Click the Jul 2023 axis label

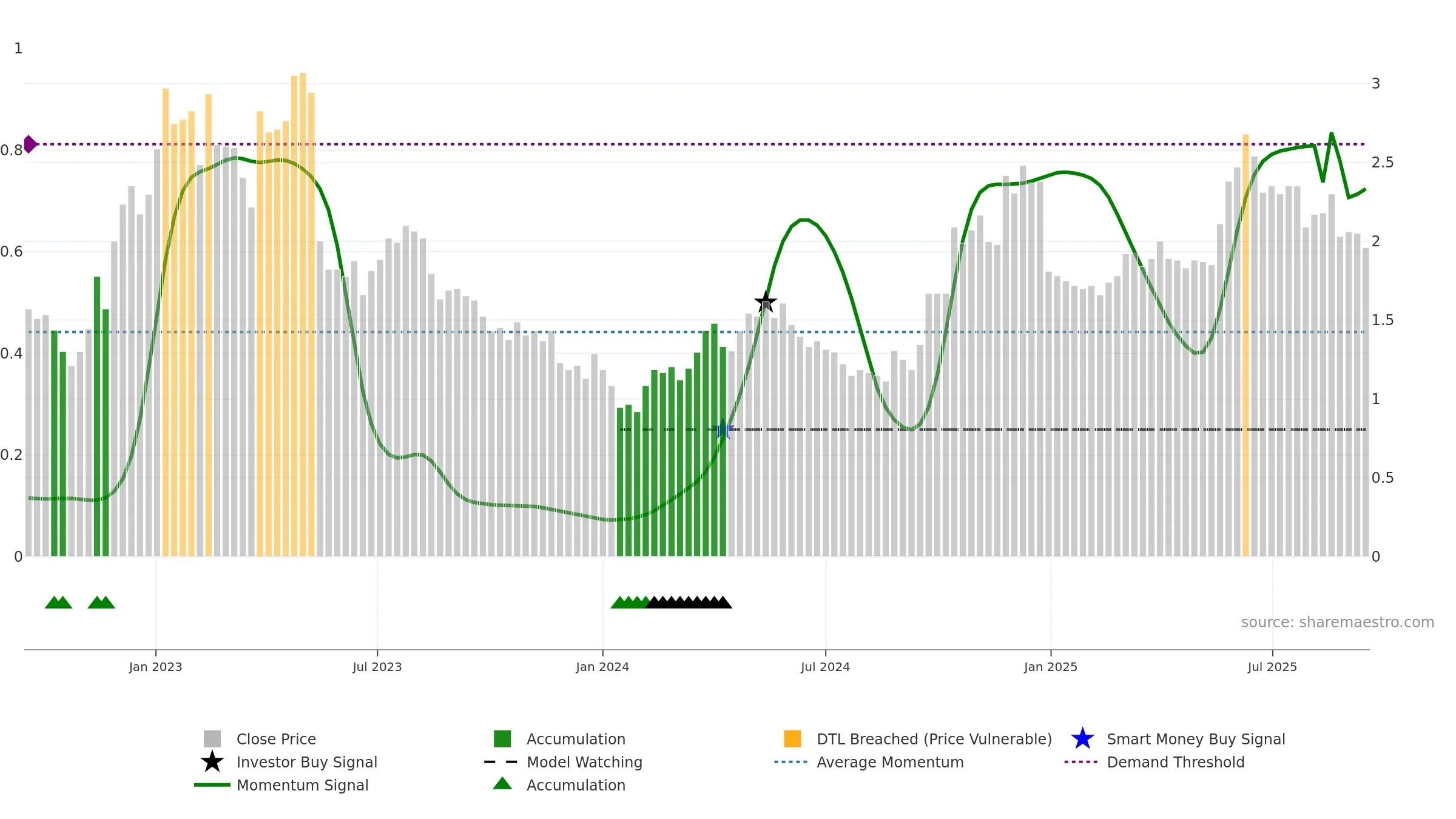tap(377, 667)
